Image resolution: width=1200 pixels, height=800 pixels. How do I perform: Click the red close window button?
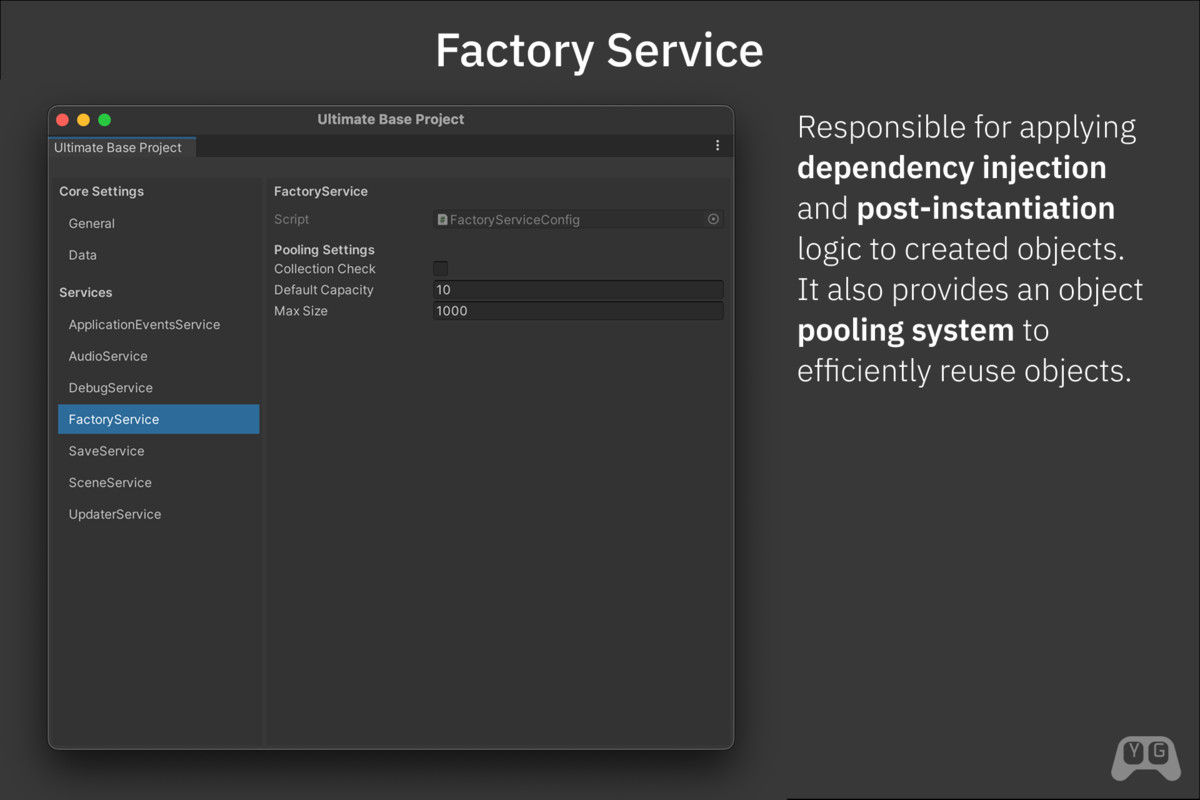(62, 120)
